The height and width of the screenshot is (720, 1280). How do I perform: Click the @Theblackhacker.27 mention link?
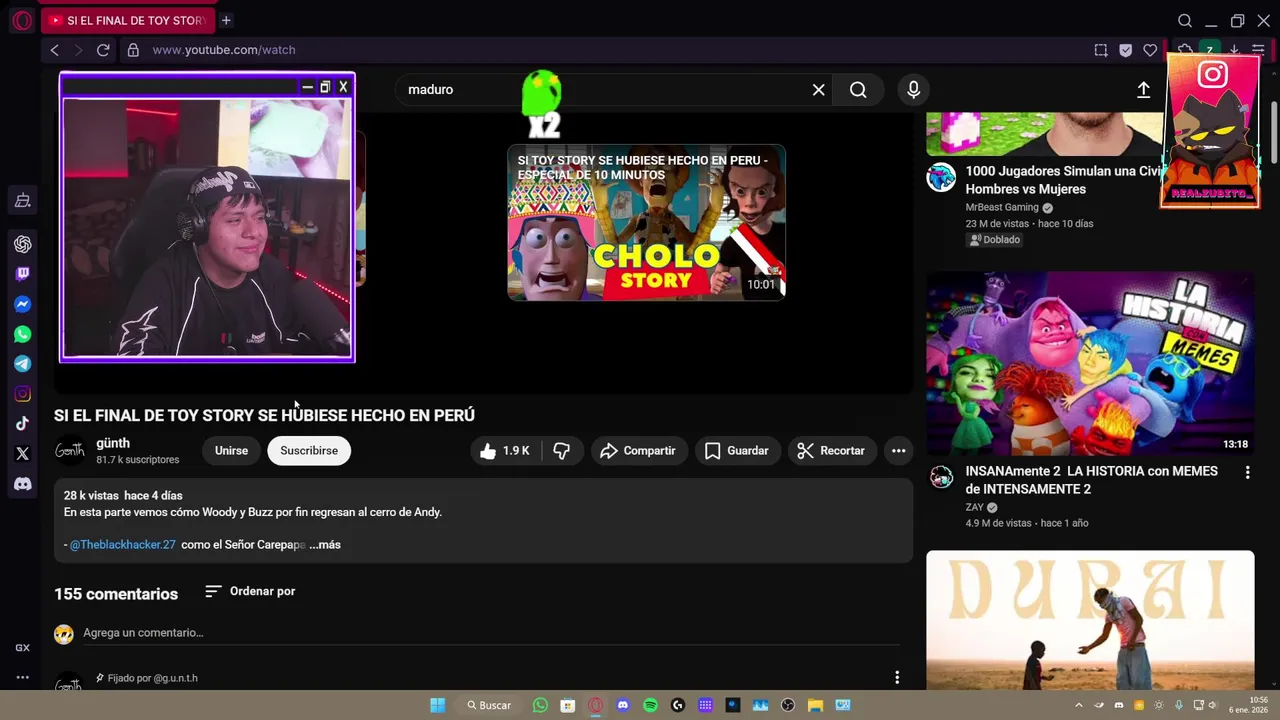[x=122, y=545]
